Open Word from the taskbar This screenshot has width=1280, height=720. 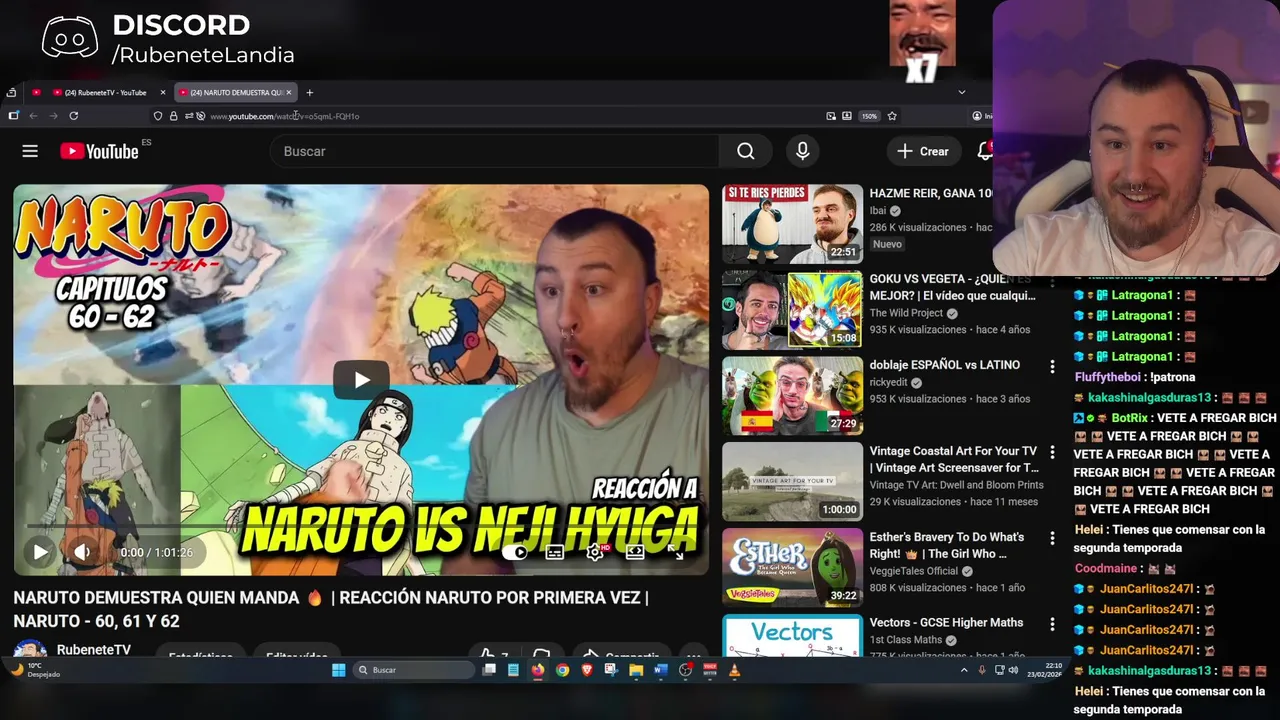pyautogui.click(x=660, y=670)
